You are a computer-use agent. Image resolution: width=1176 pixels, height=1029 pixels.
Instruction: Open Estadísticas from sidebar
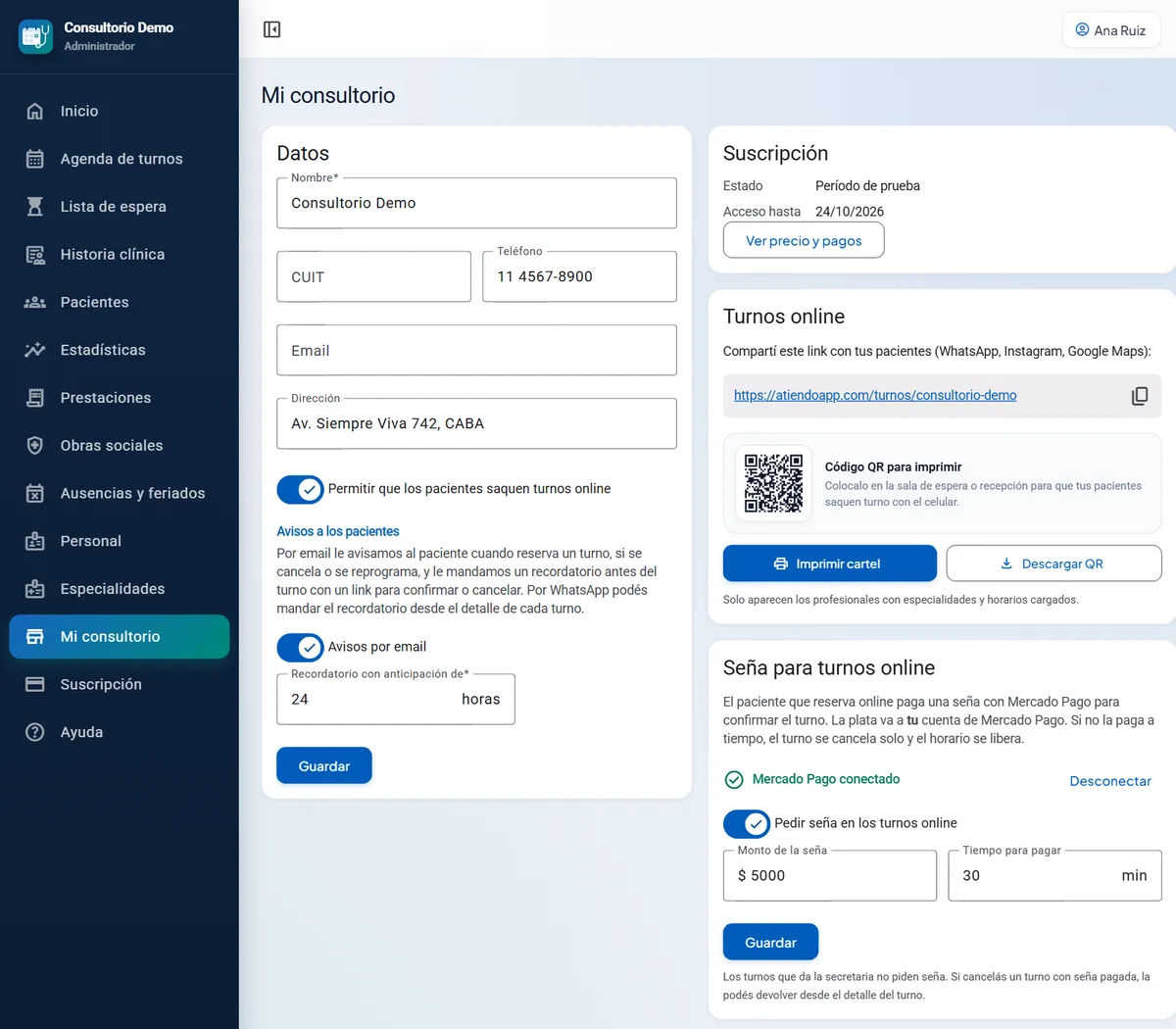[120, 350]
